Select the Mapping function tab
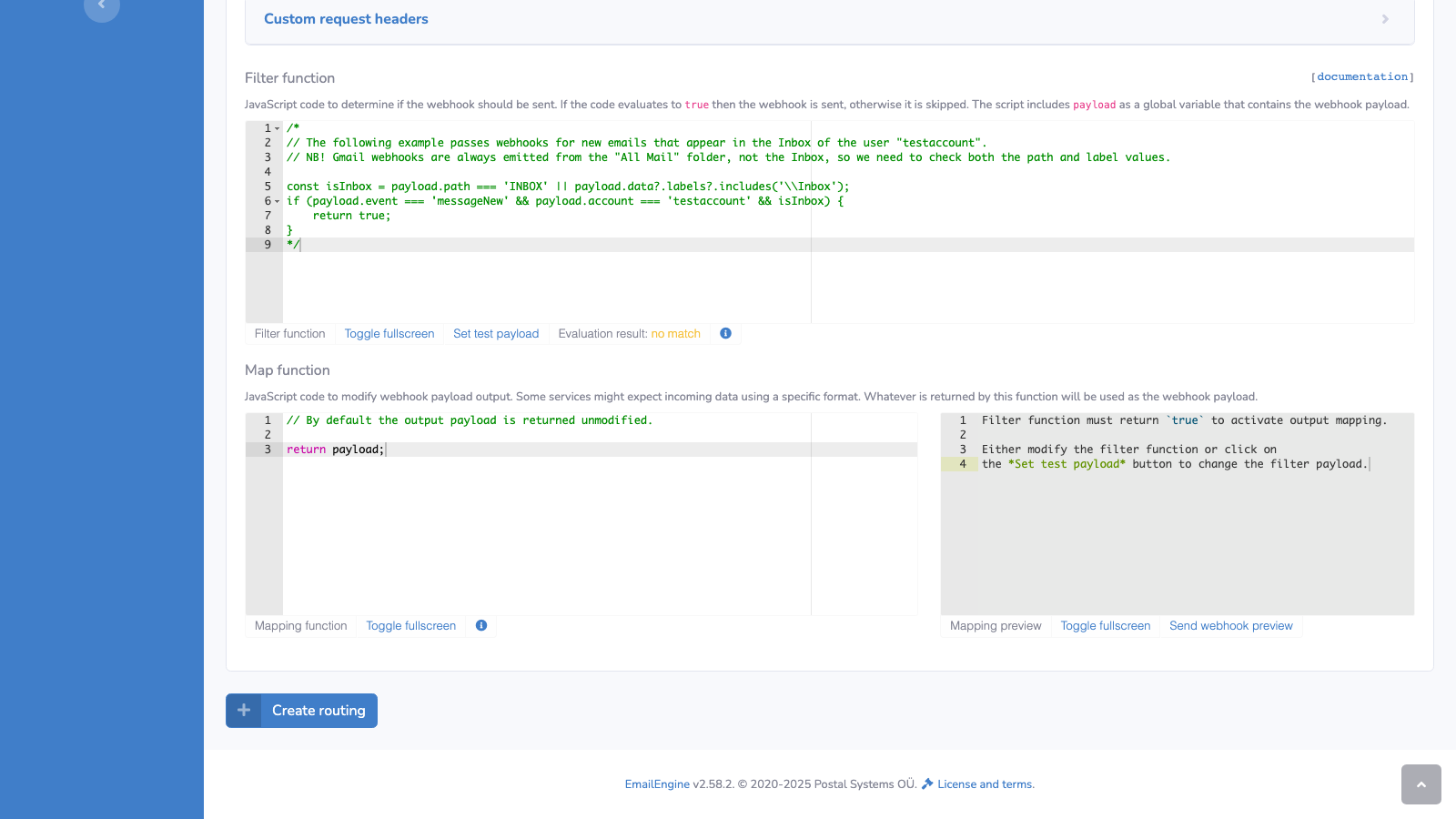 coord(300,625)
